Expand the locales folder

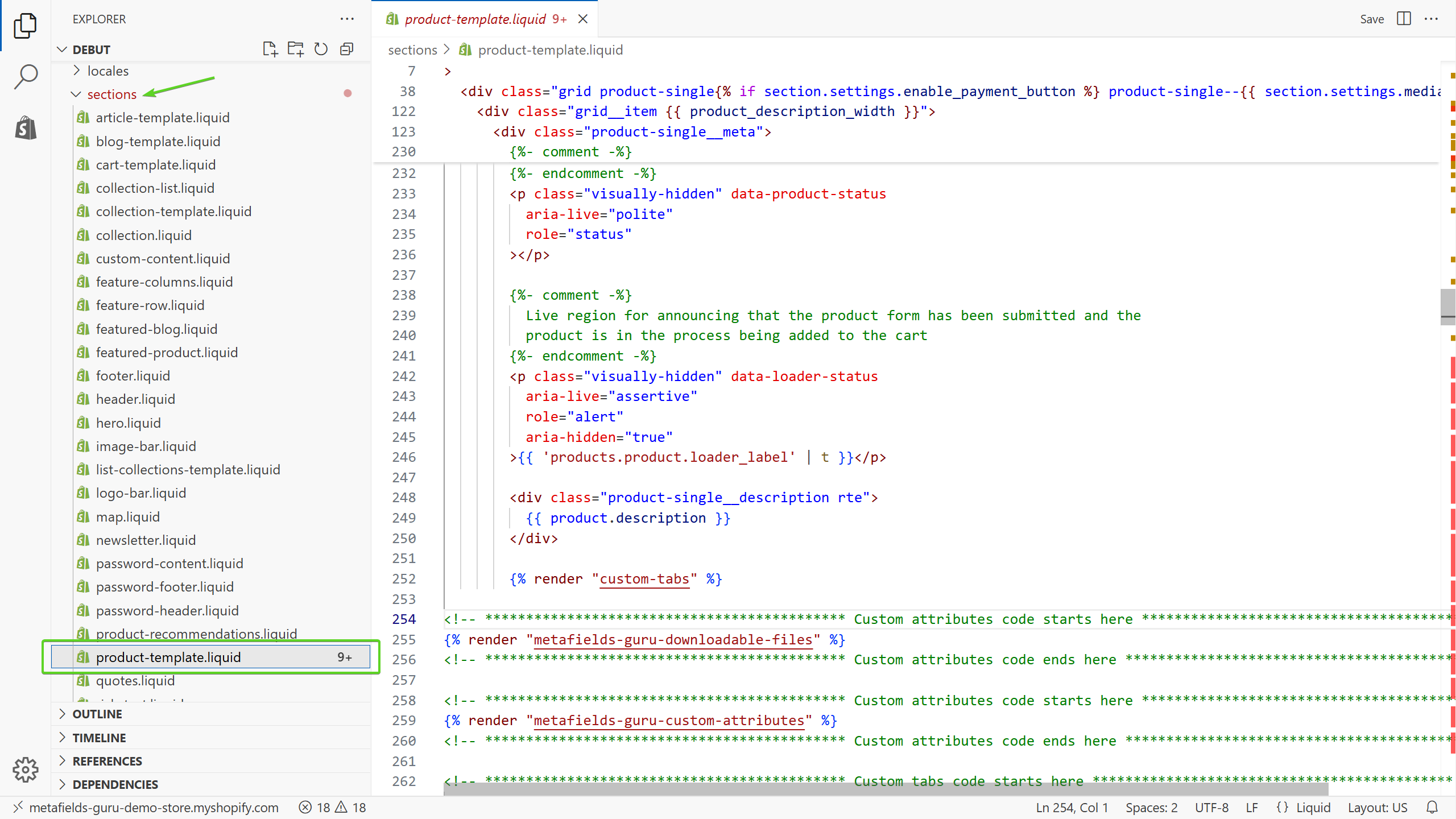[108, 71]
